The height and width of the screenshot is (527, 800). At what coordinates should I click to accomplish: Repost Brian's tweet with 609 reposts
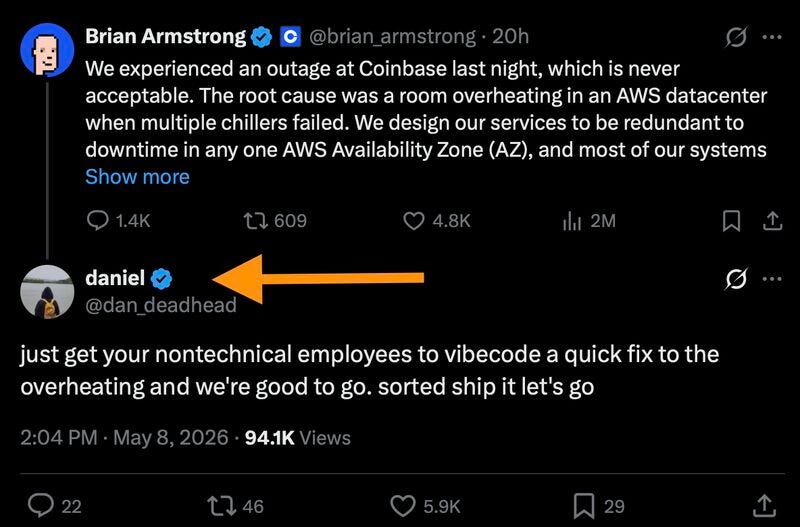pyautogui.click(x=274, y=221)
